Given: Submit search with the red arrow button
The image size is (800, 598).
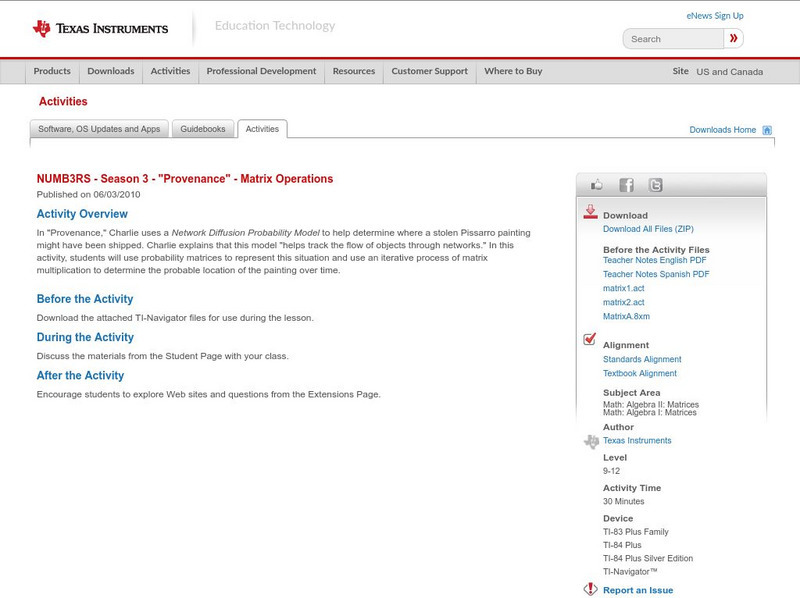Looking at the screenshot, I should 733,38.
